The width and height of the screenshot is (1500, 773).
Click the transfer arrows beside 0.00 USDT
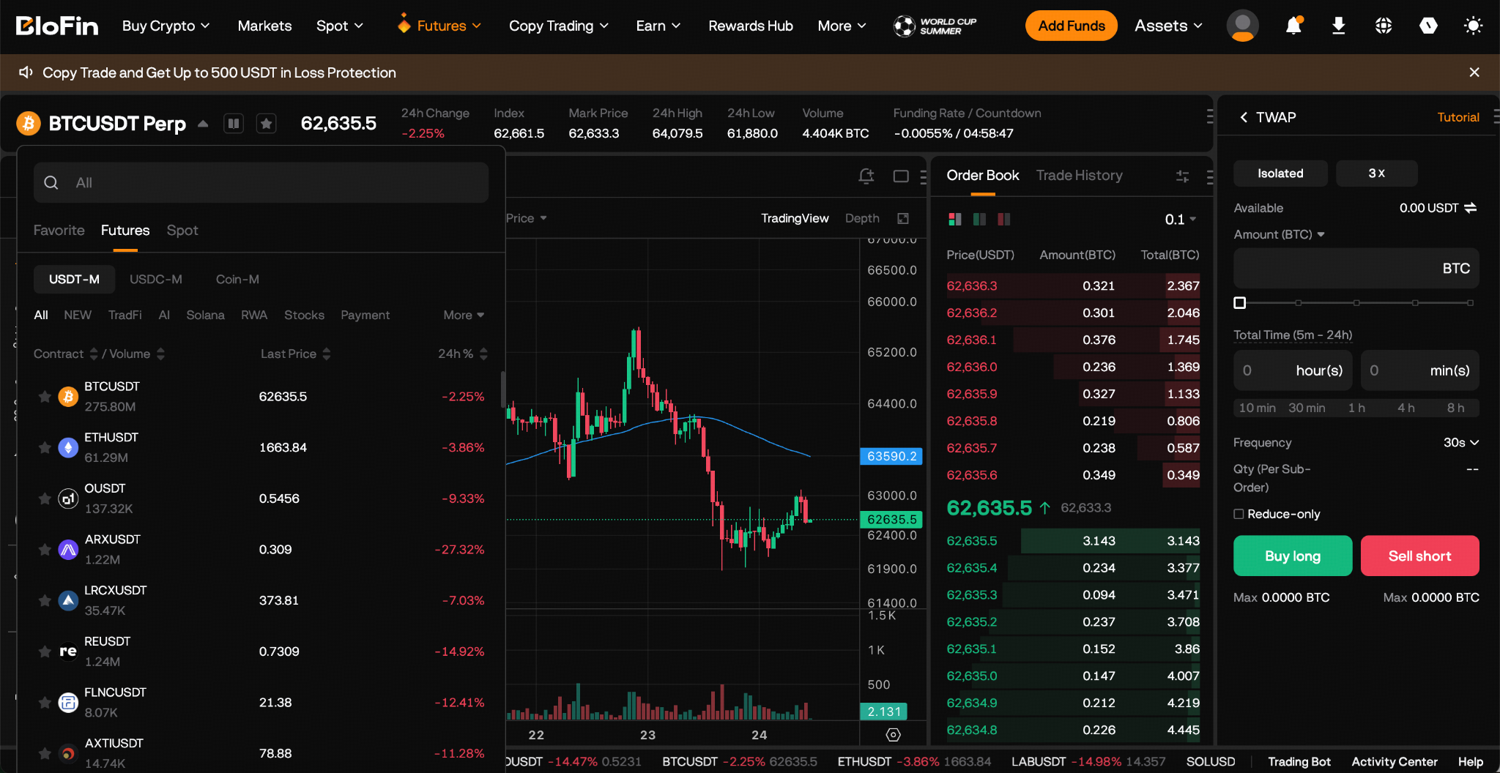tap(1471, 208)
